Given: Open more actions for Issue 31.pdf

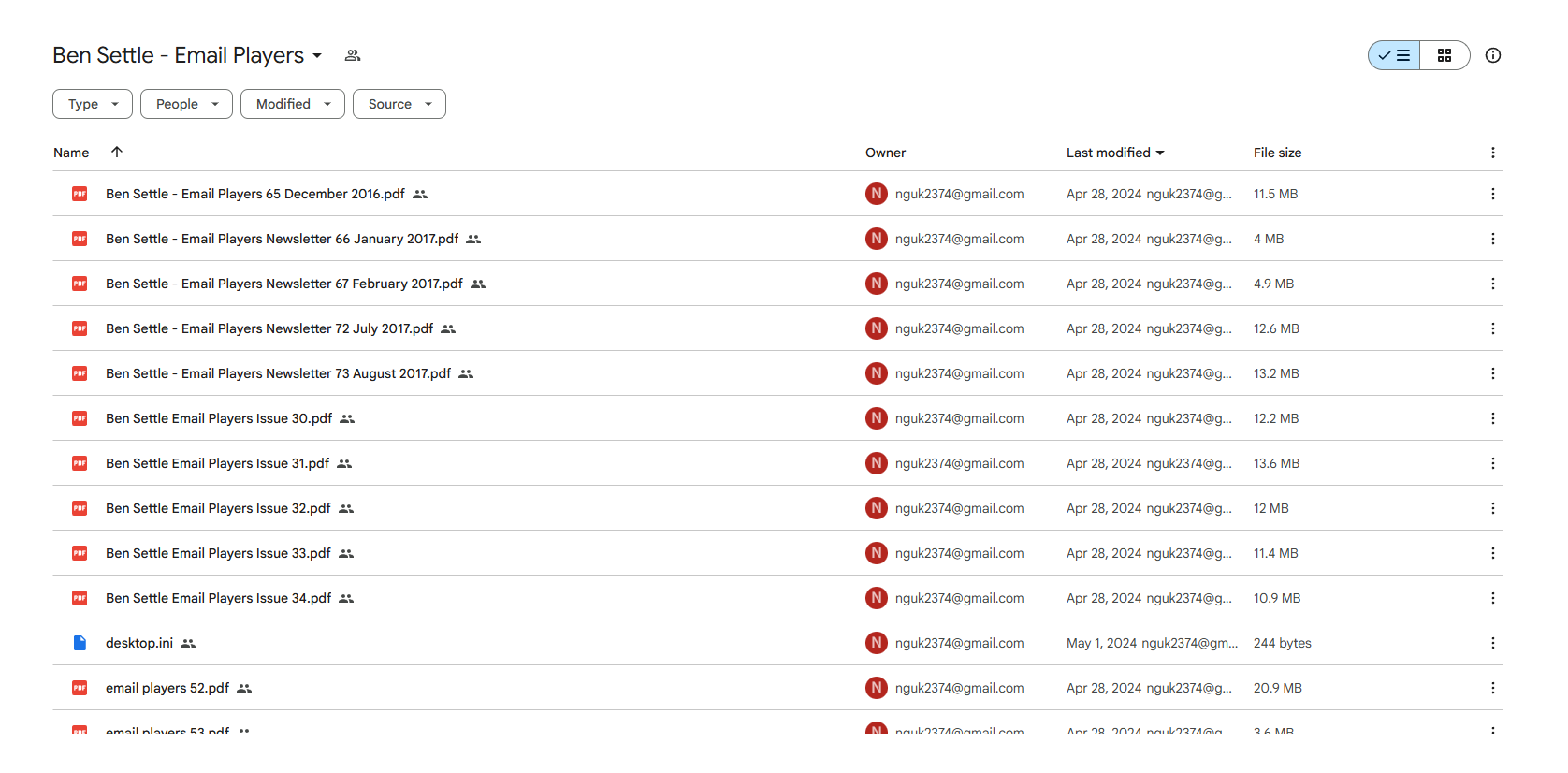Looking at the screenshot, I should (1493, 463).
